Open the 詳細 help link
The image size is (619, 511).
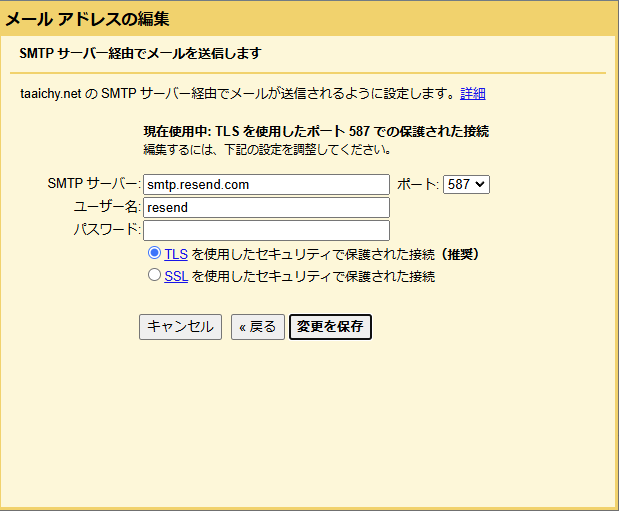472,94
